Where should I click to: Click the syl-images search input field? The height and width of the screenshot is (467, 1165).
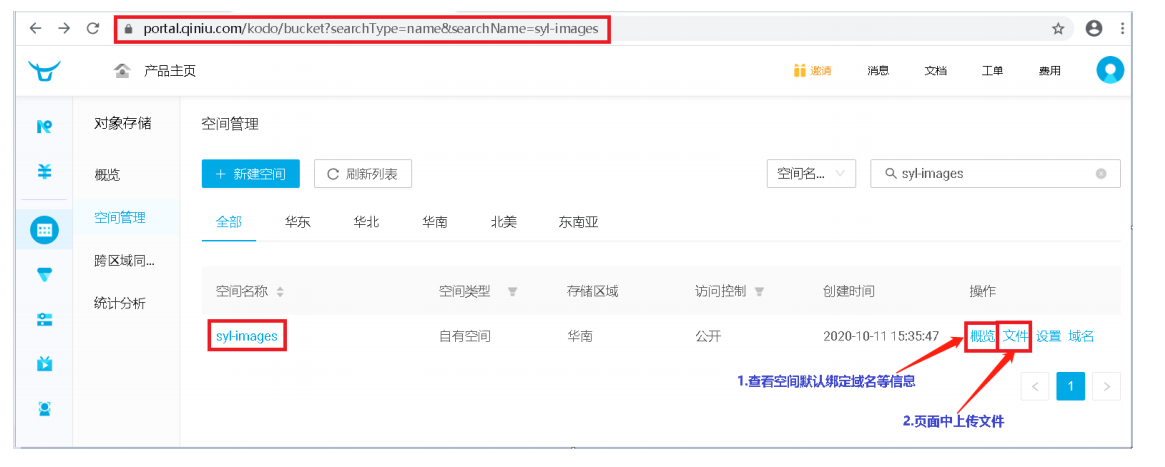[995, 174]
